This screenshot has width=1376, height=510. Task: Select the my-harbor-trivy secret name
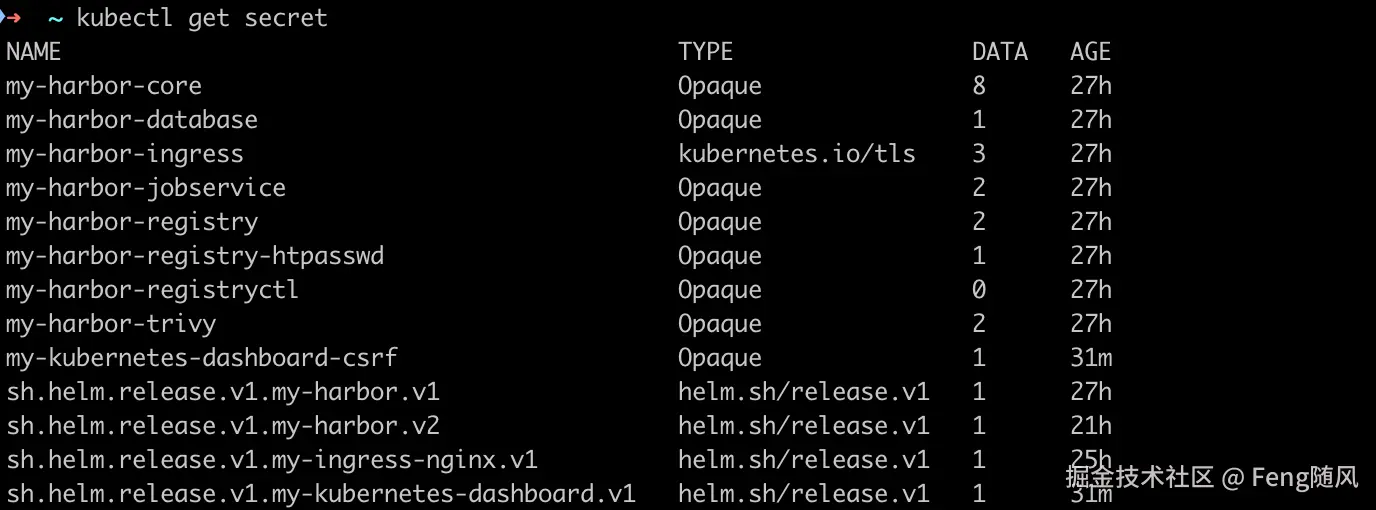pyautogui.click(x=111, y=324)
